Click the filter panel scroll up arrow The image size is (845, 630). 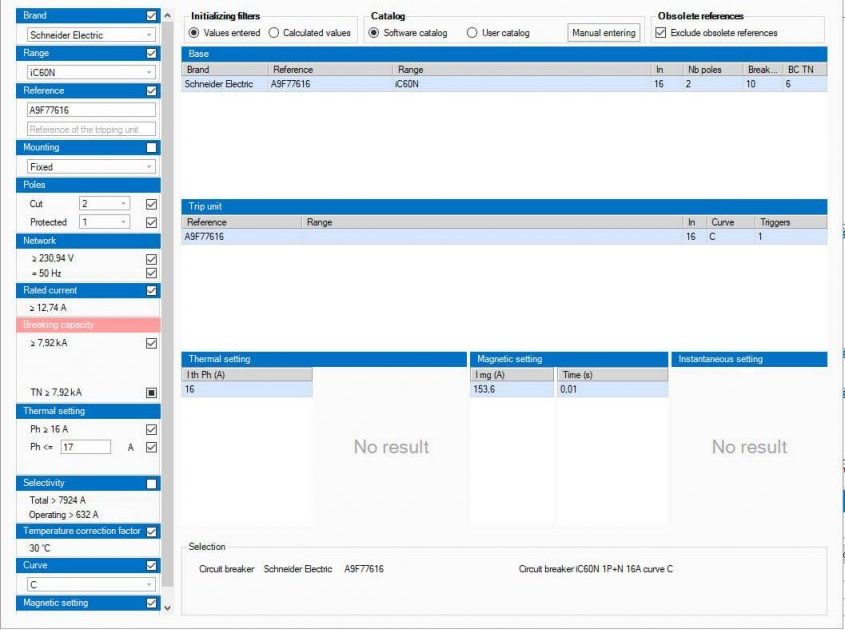click(x=168, y=16)
